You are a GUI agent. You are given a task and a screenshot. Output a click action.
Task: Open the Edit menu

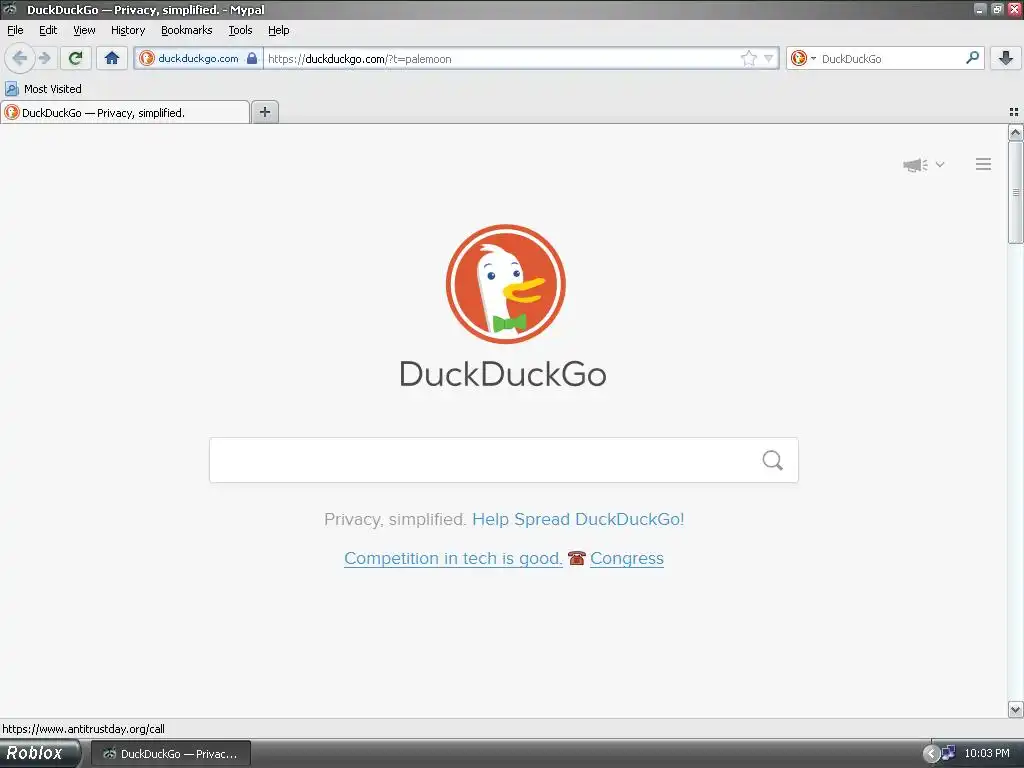(x=48, y=30)
